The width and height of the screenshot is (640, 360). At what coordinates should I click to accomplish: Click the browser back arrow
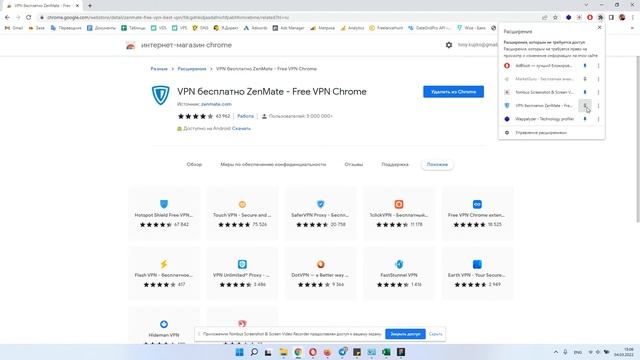pos(7,18)
